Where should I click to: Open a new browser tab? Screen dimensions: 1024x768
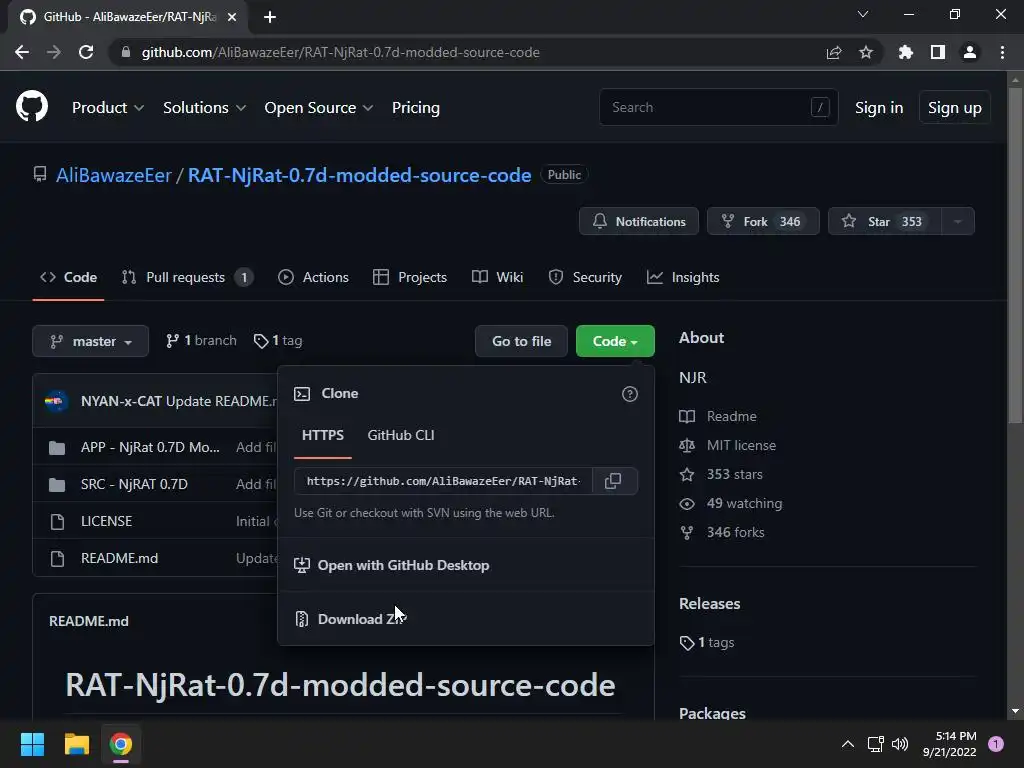[x=270, y=17]
